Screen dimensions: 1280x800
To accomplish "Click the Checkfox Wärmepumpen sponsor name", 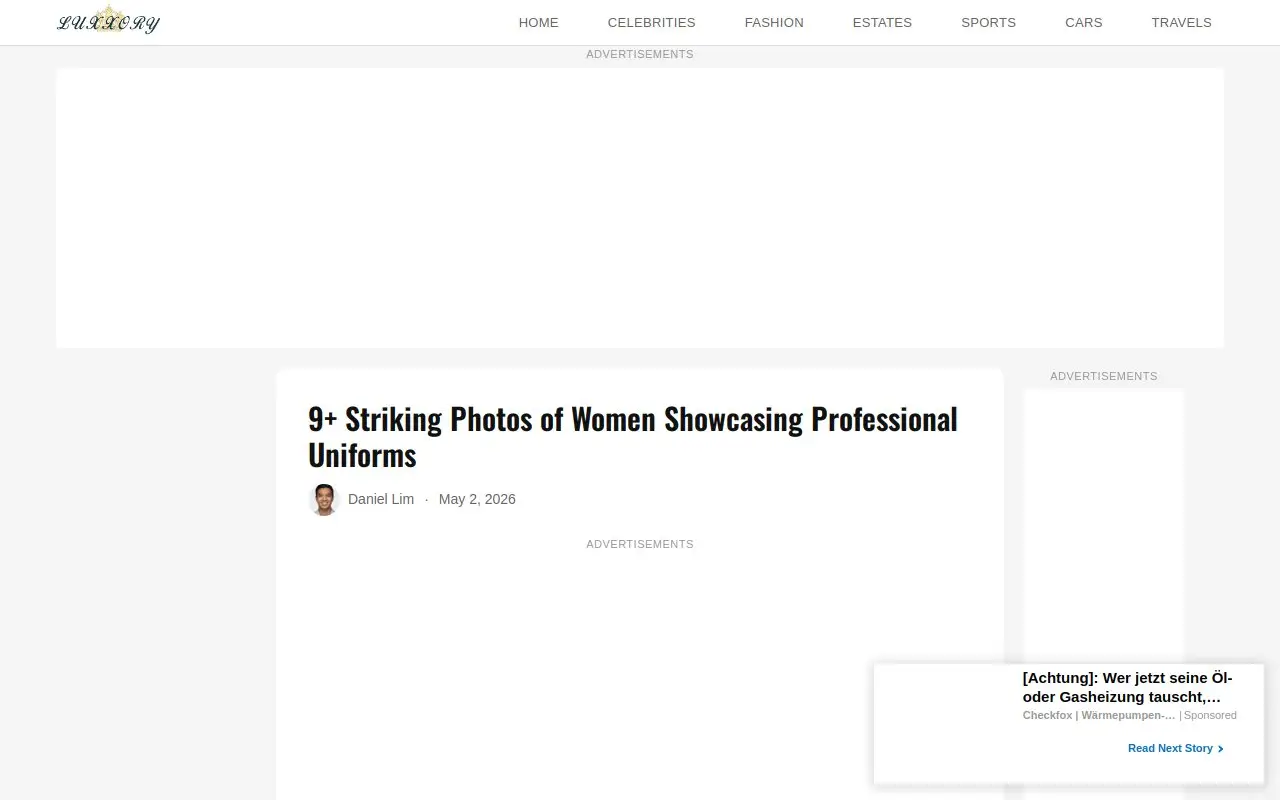I will tap(1099, 715).
